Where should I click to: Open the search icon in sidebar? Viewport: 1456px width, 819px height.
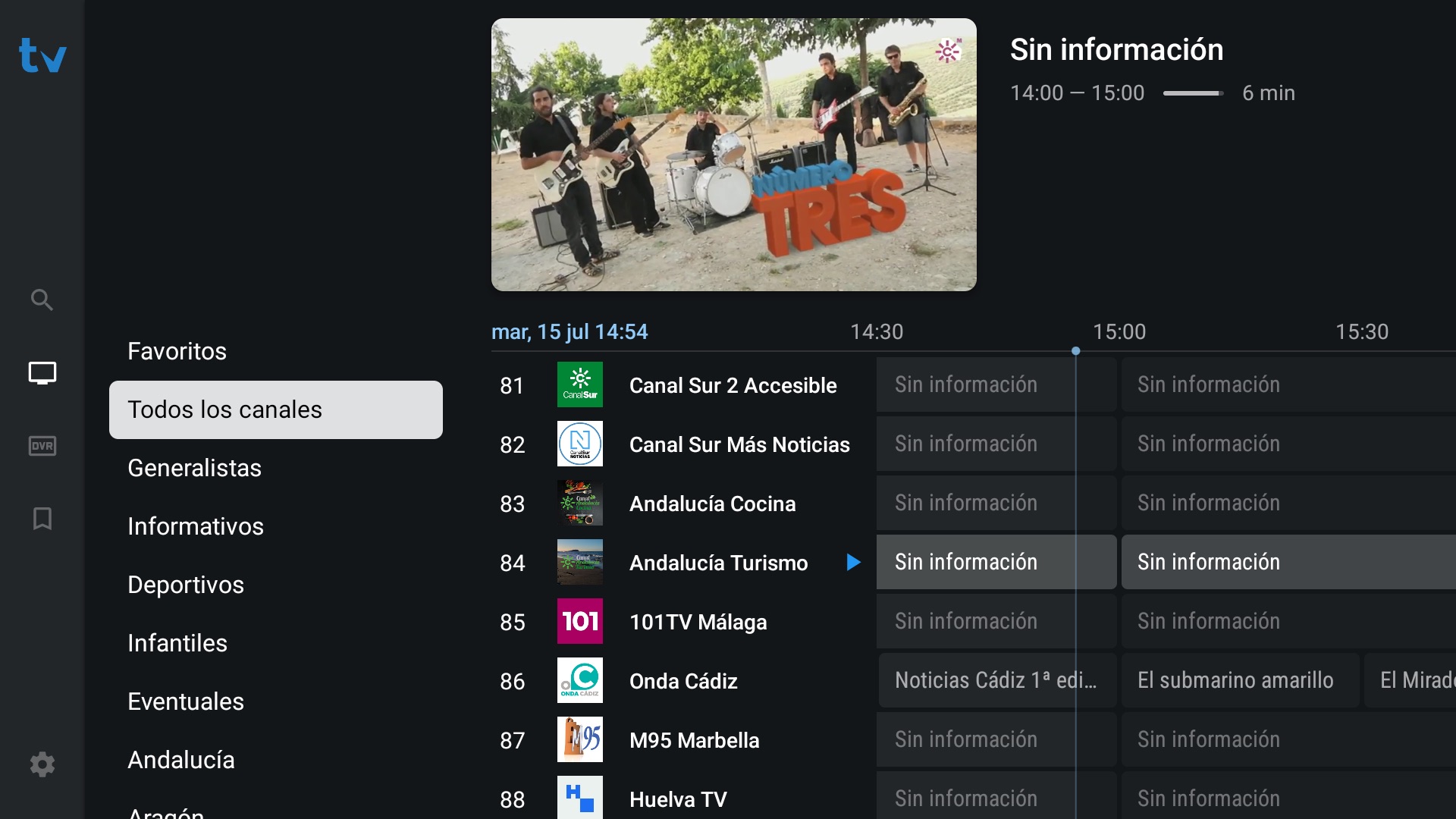42,300
